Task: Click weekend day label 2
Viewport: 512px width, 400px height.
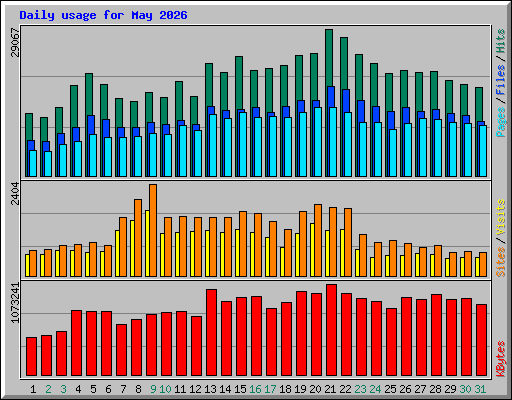Action: (x=48, y=389)
